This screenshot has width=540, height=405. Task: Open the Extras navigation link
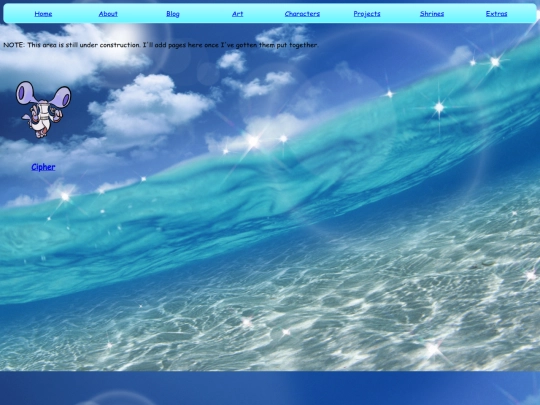click(x=496, y=14)
